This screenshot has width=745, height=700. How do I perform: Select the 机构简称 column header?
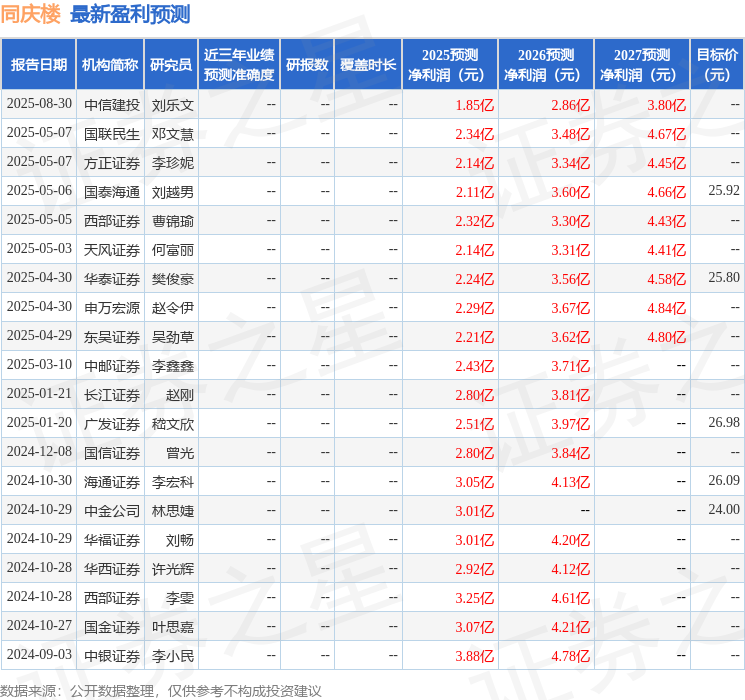(x=110, y=65)
